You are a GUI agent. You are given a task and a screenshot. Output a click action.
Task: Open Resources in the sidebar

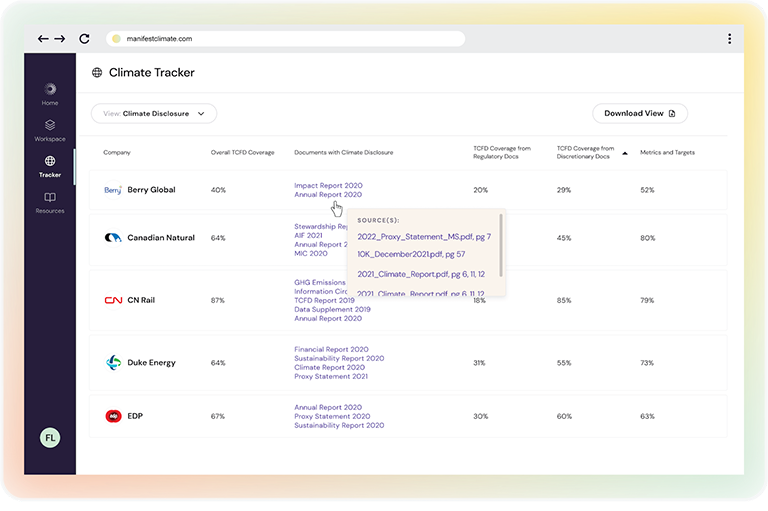pyautogui.click(x=50, y=203)
